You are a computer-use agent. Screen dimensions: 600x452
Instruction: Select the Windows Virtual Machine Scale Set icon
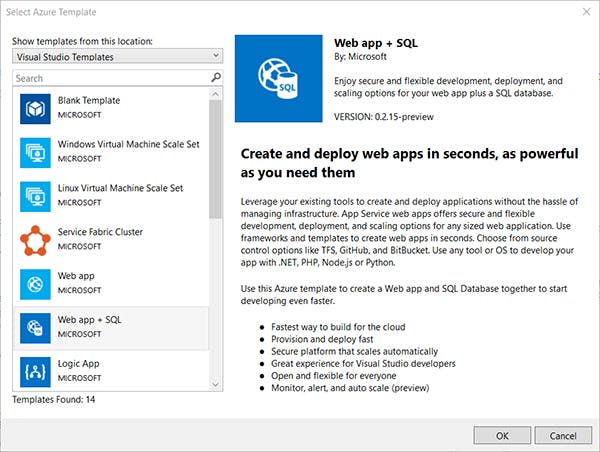[35, 151]
